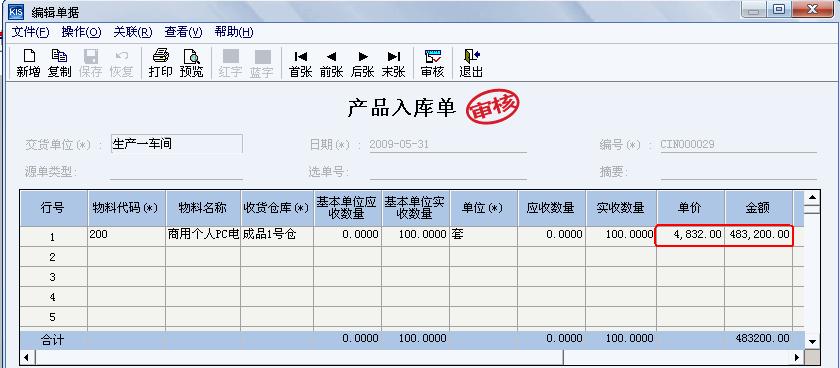This screenshot has width=840, height=368.
Task: Click the 打印 (Print) icon
Action: (x=160, y=63)
